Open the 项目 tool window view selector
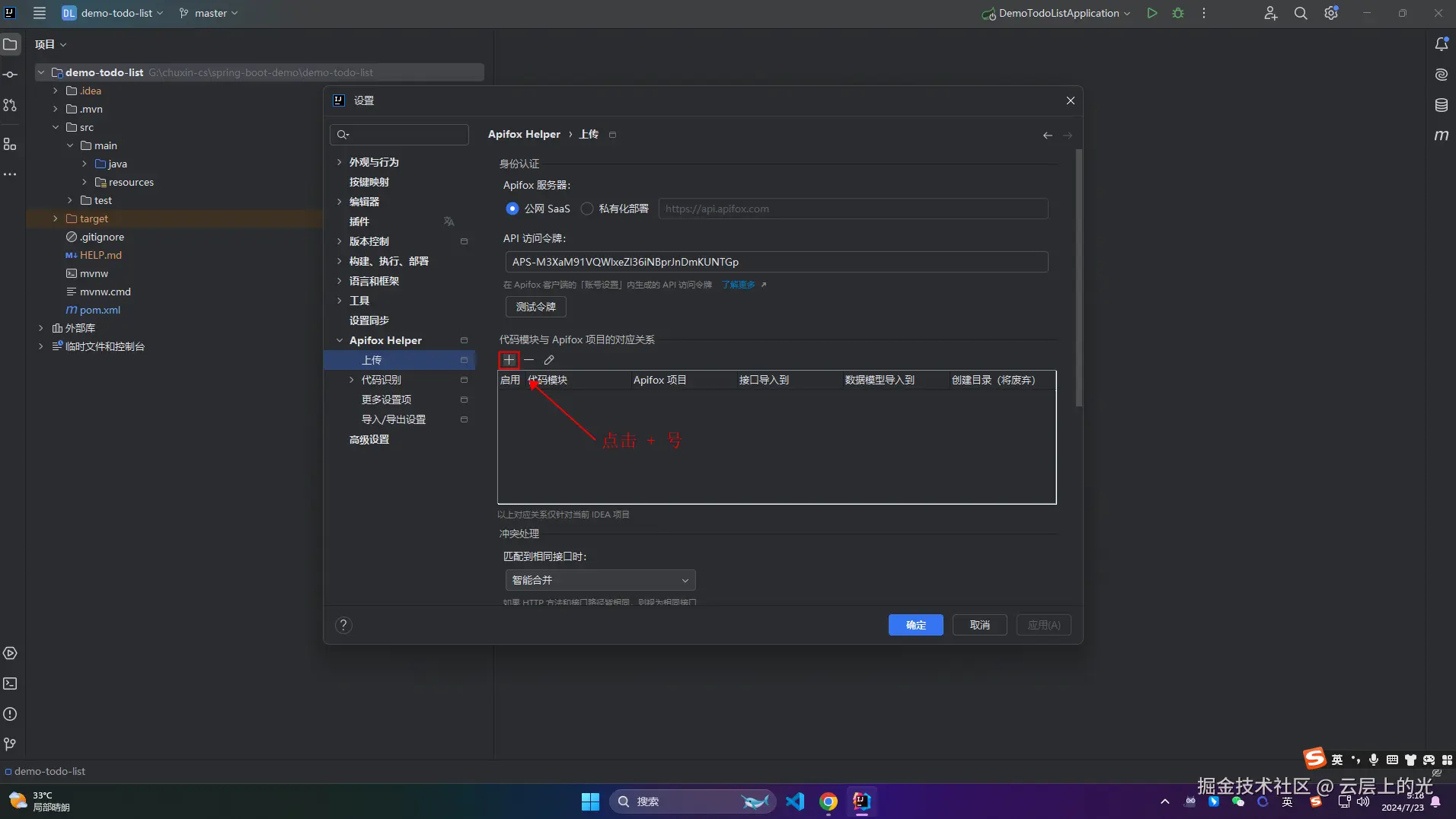1456x819 pixels. pos(50,44)
